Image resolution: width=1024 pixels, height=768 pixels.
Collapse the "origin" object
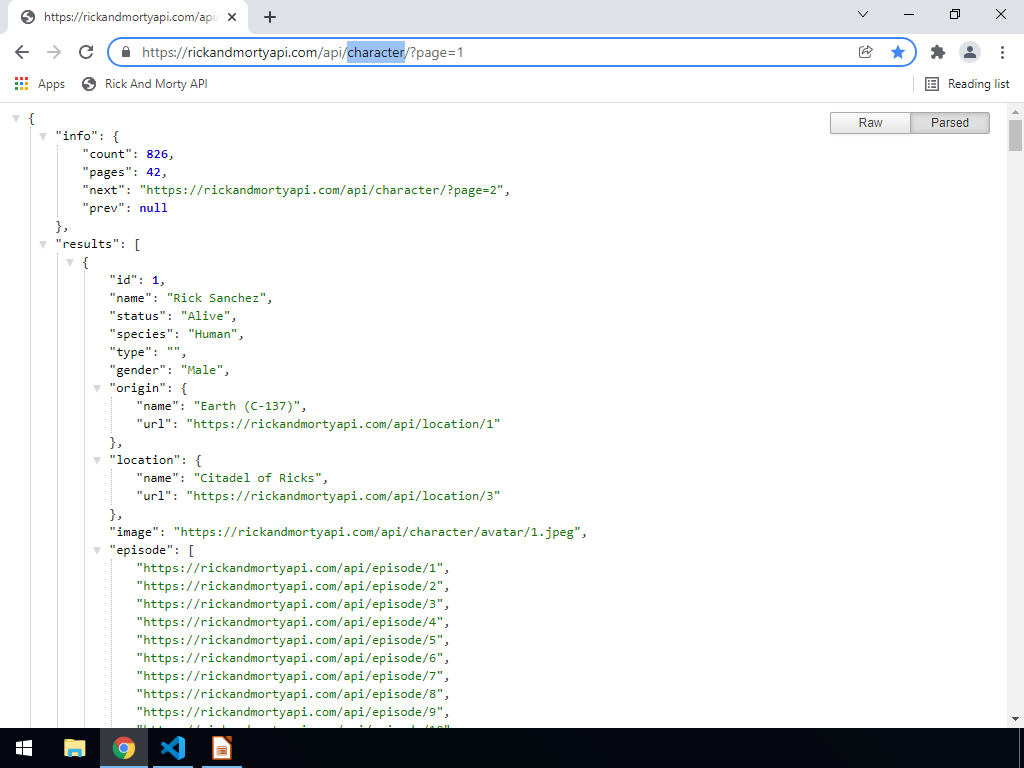pos(97,389)
